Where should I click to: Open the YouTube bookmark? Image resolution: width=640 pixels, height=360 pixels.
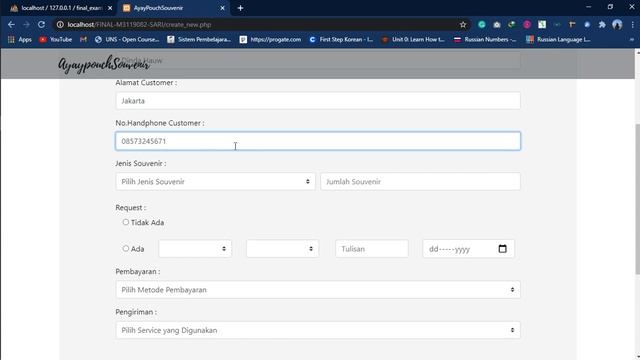[56, 40]
